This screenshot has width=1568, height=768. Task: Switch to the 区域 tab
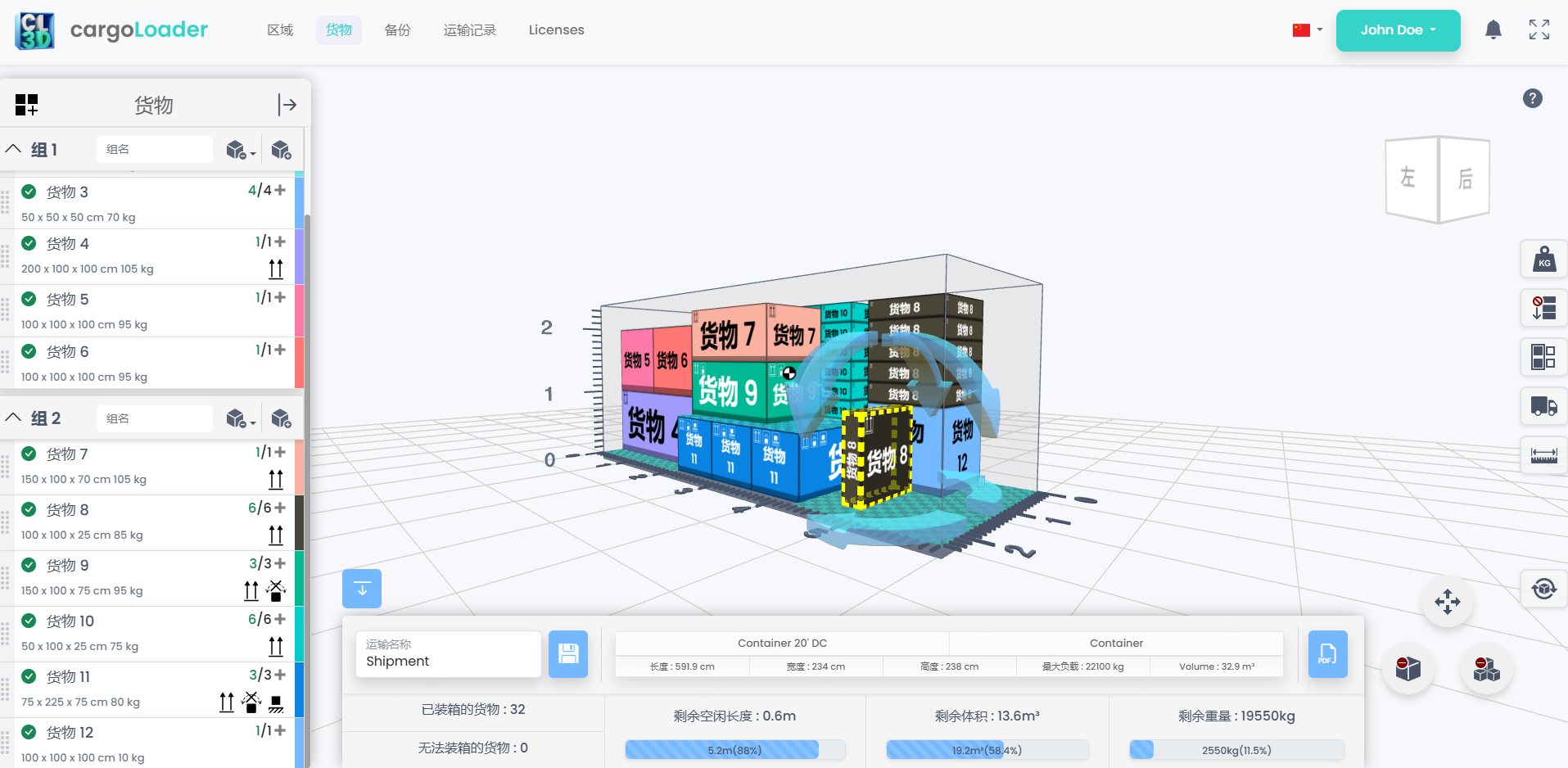pyautogui.click(x=279, y=29)
